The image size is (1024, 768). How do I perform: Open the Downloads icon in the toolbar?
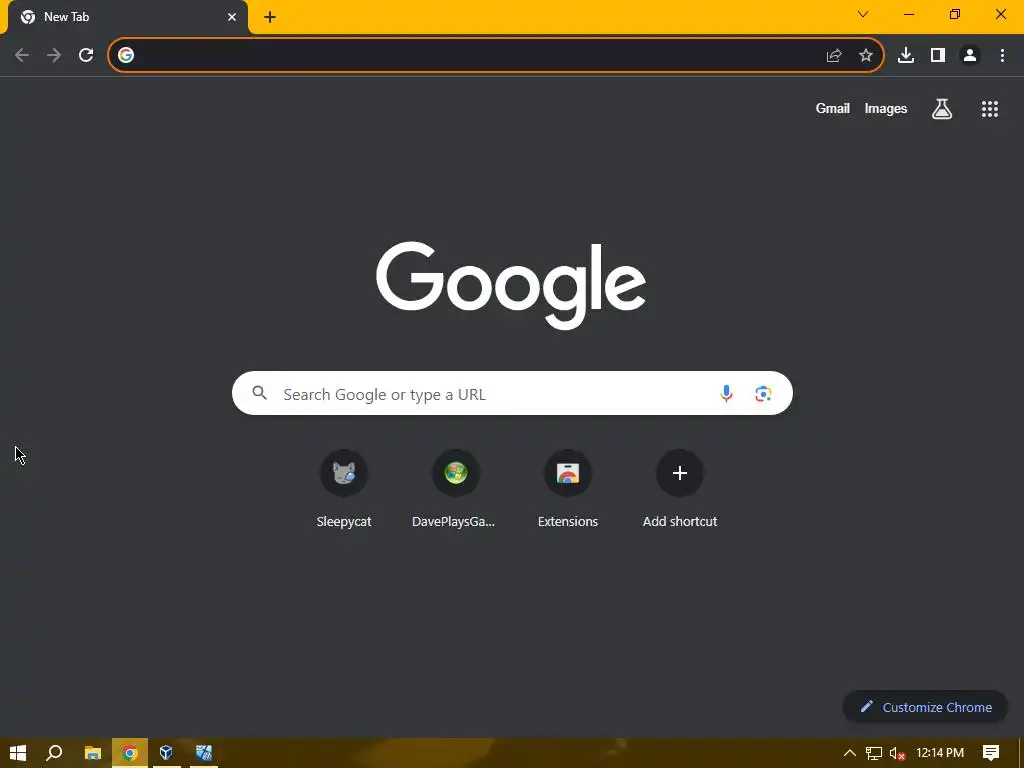tap(906, 56)
